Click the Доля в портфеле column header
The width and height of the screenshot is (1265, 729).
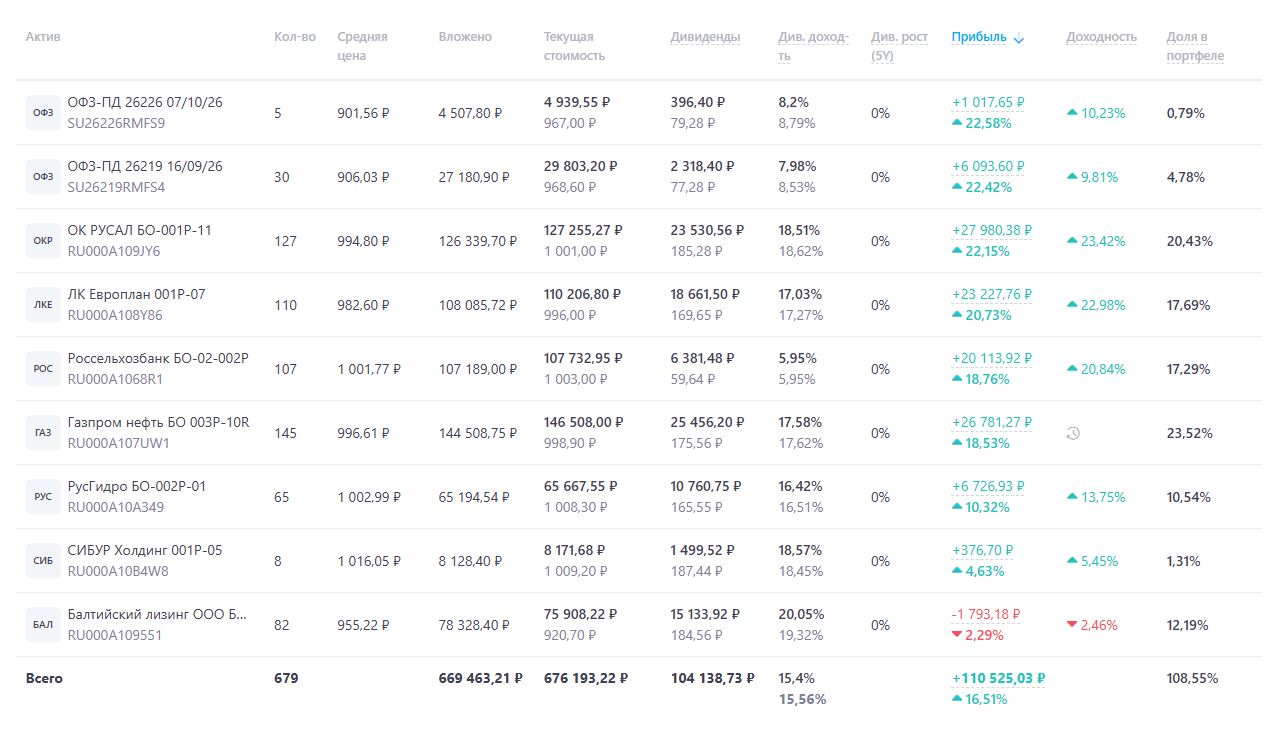(x=1194, y=46)
